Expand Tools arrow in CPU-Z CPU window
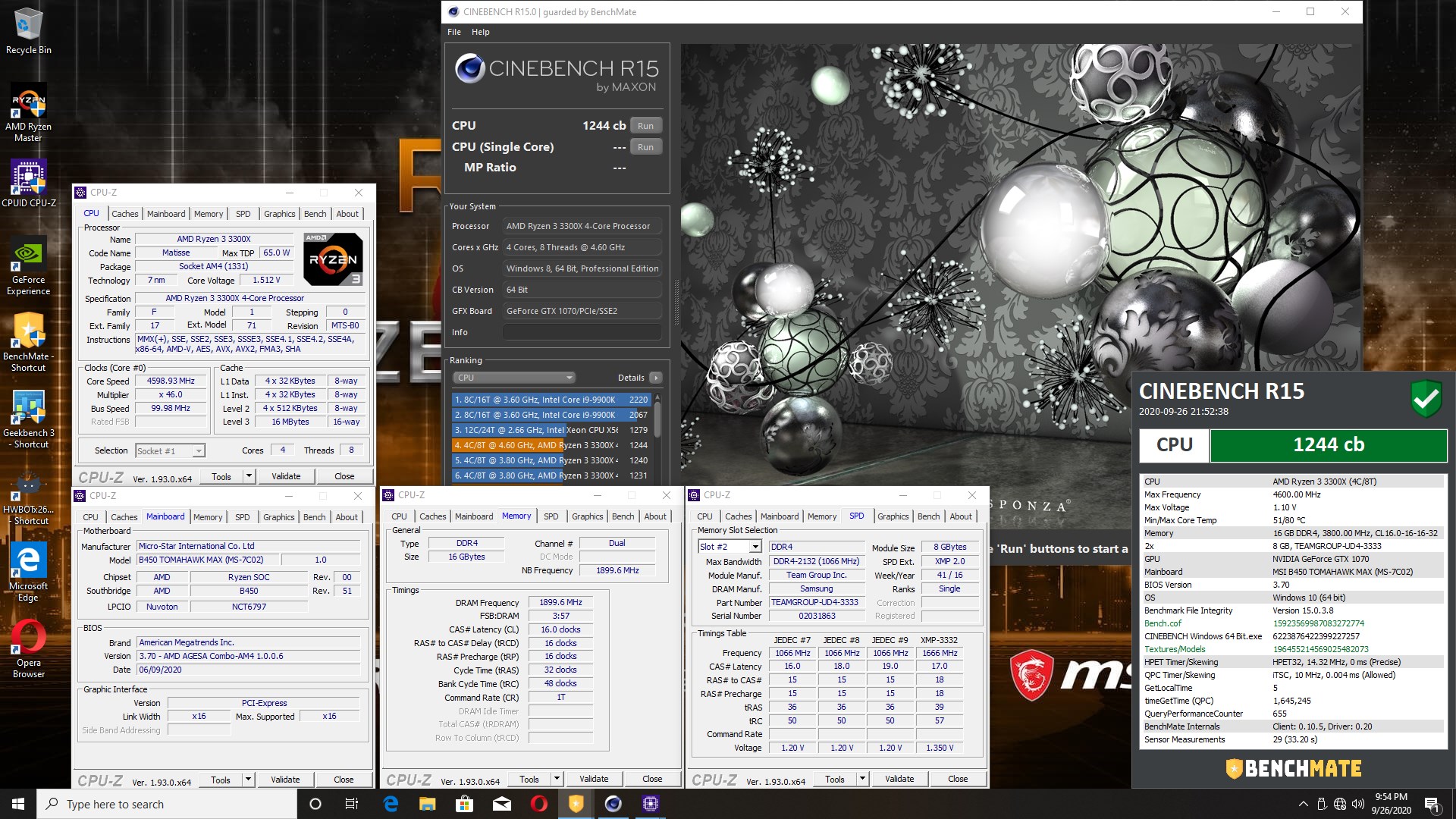Viewport: 1456px width, 819px height. click(249, 476)
